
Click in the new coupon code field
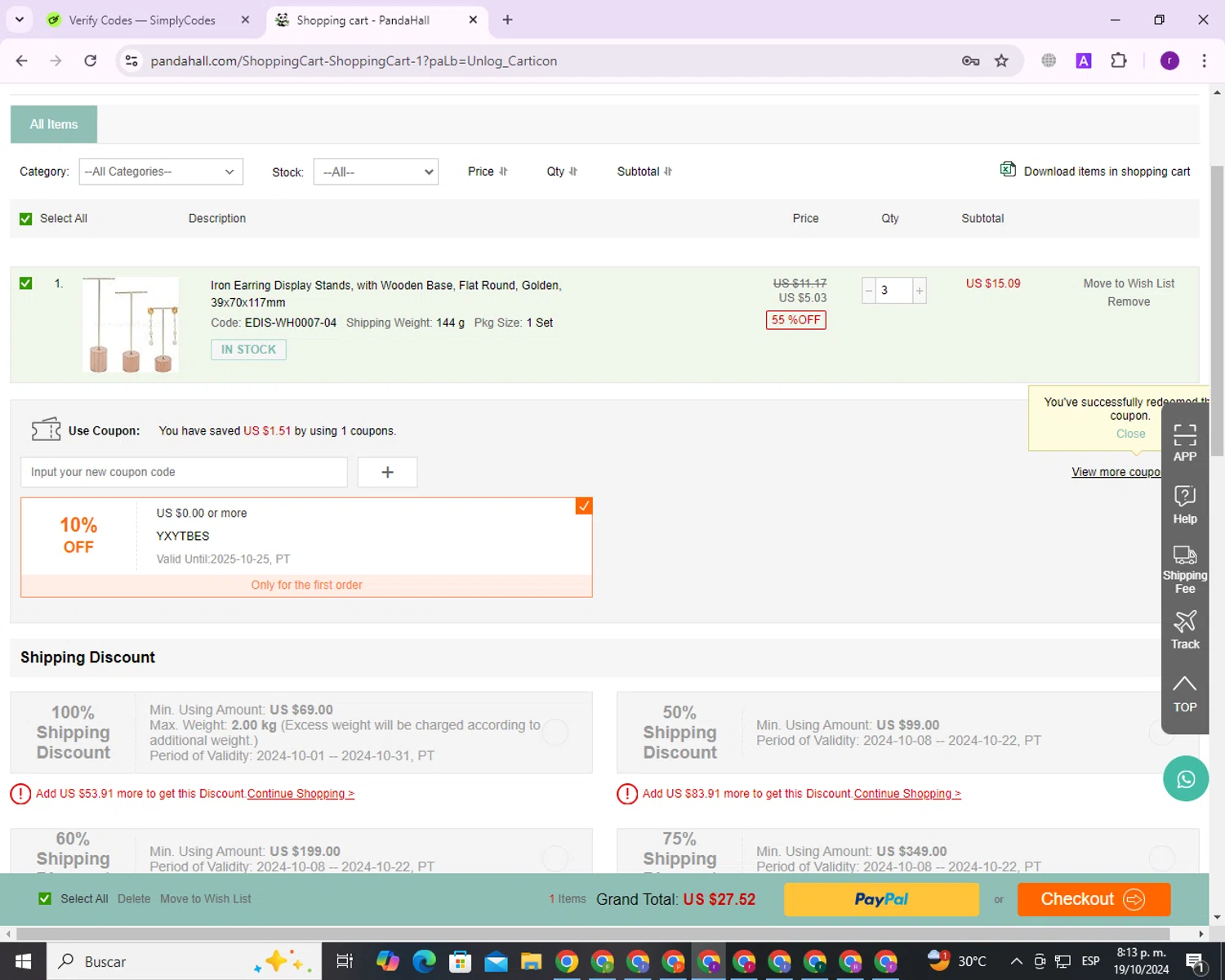click(184, 472)
